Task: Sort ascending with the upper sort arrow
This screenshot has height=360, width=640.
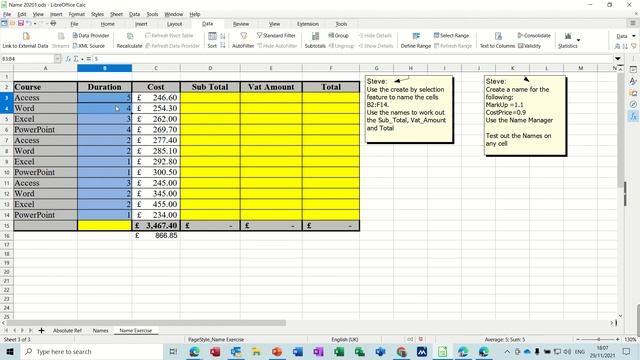Action: coord(223,36)
